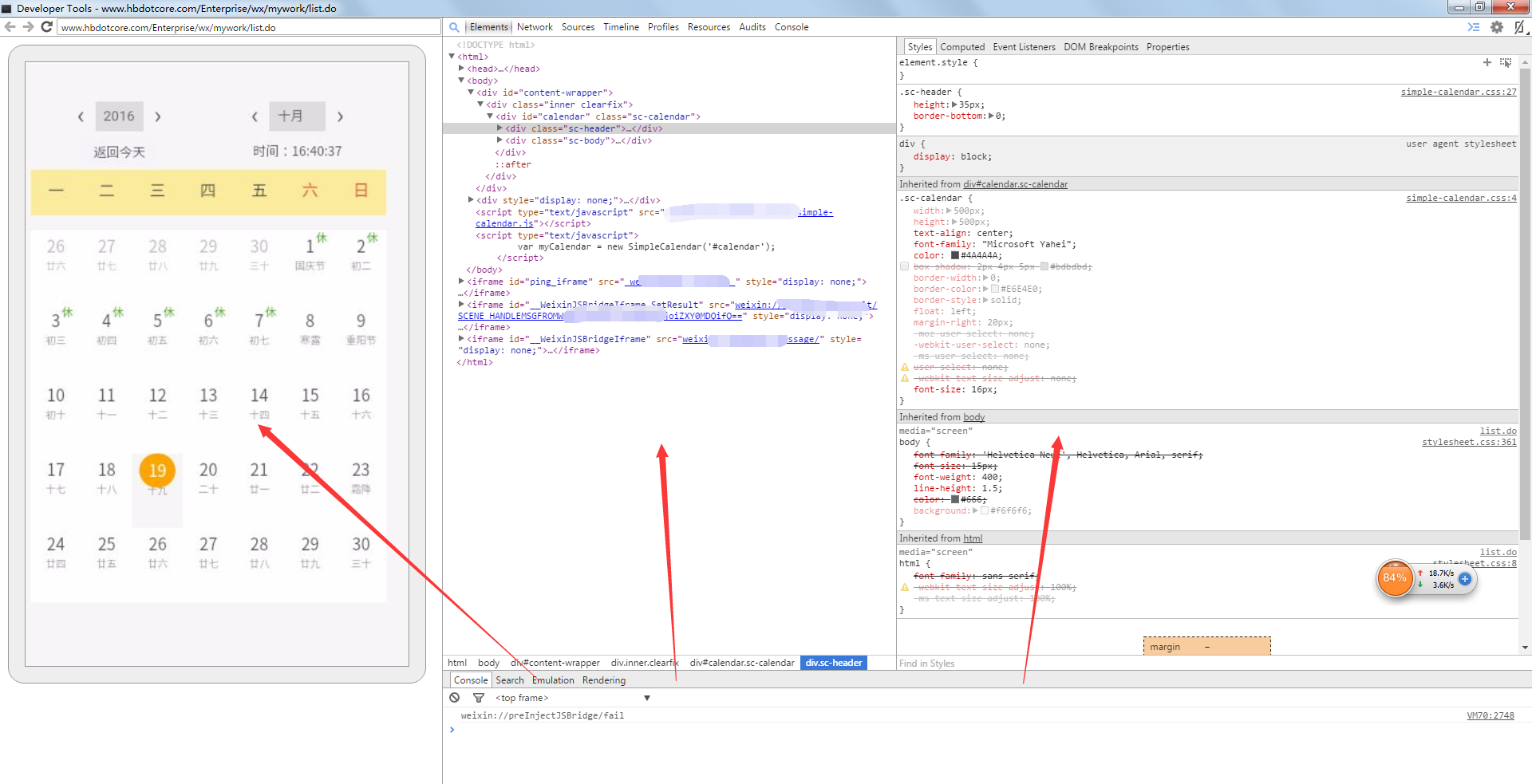Expand the sc-body div node

pyautogui.click(x=499, y=140)
